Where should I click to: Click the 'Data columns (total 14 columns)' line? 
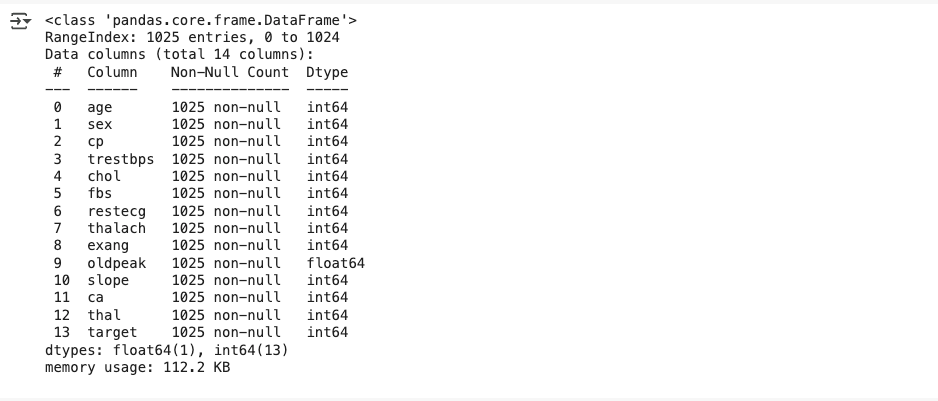point(179,54)
